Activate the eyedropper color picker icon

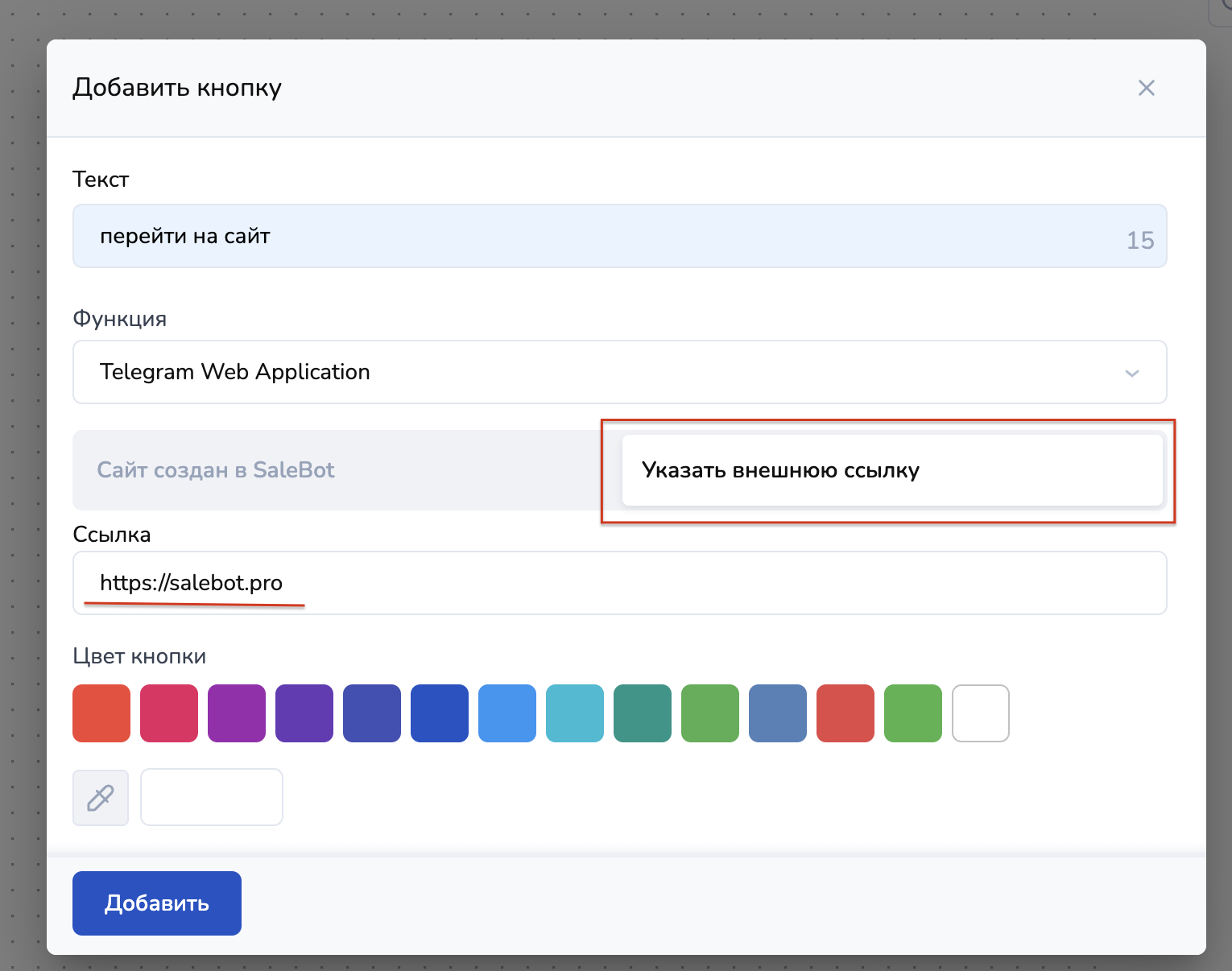(x=101, y=797)
